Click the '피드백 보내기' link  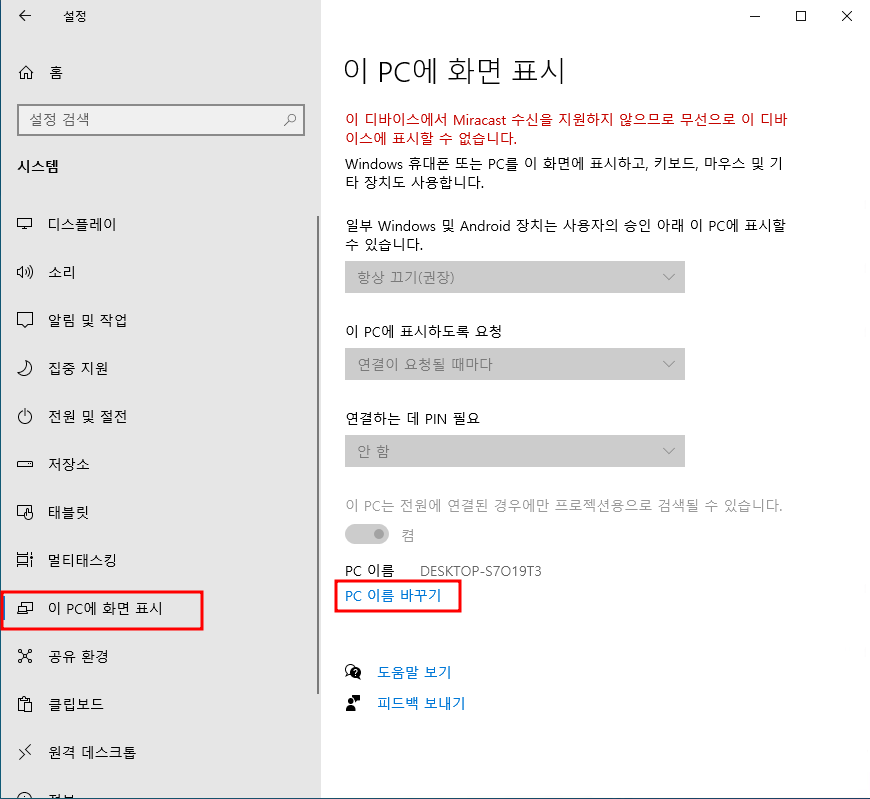pyautogui.click(x=420, y=703)
